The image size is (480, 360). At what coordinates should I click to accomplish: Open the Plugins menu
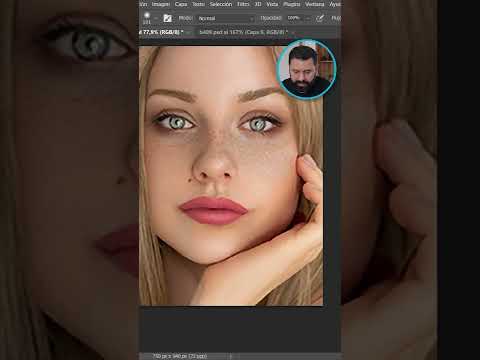pos(292,4)
